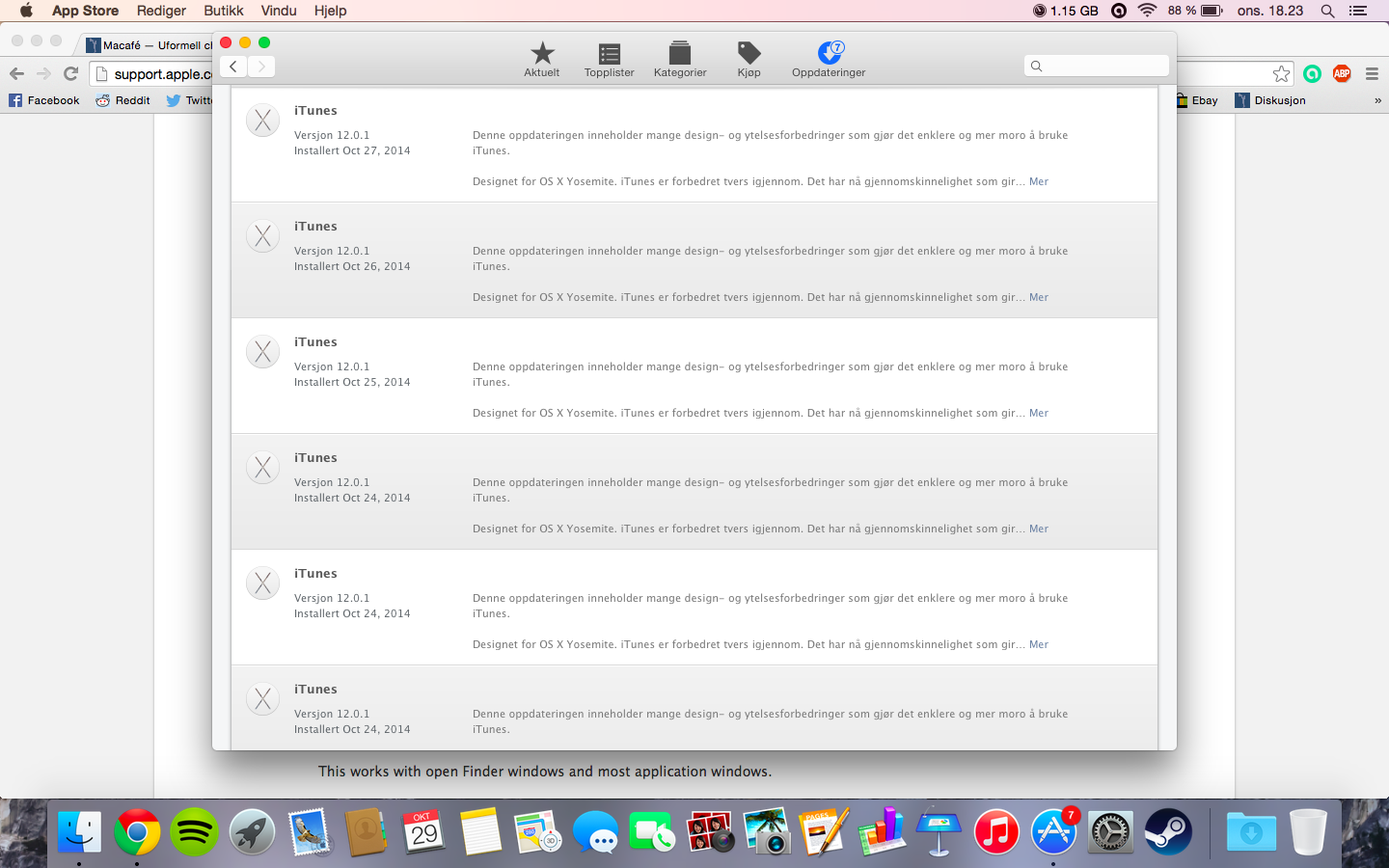Open Contacts from the Dock
Screen dimensions: 1389x868
366,831
